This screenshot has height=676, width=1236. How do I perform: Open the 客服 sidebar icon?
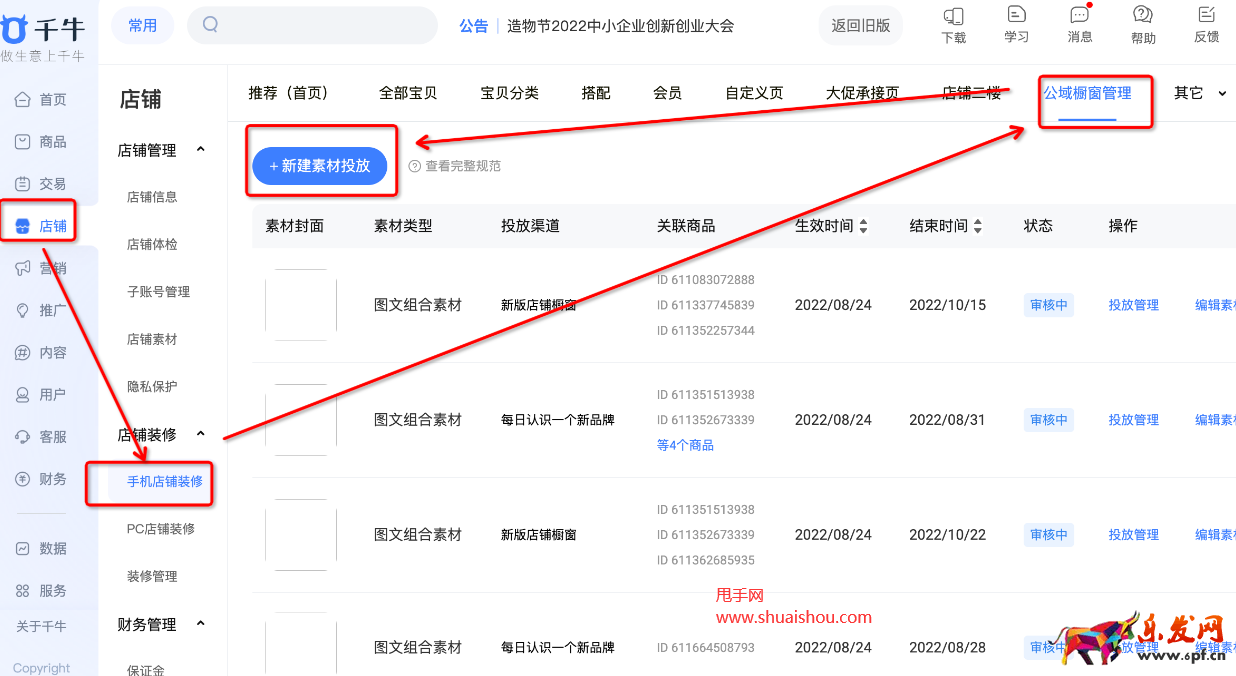tap(38, 436)
